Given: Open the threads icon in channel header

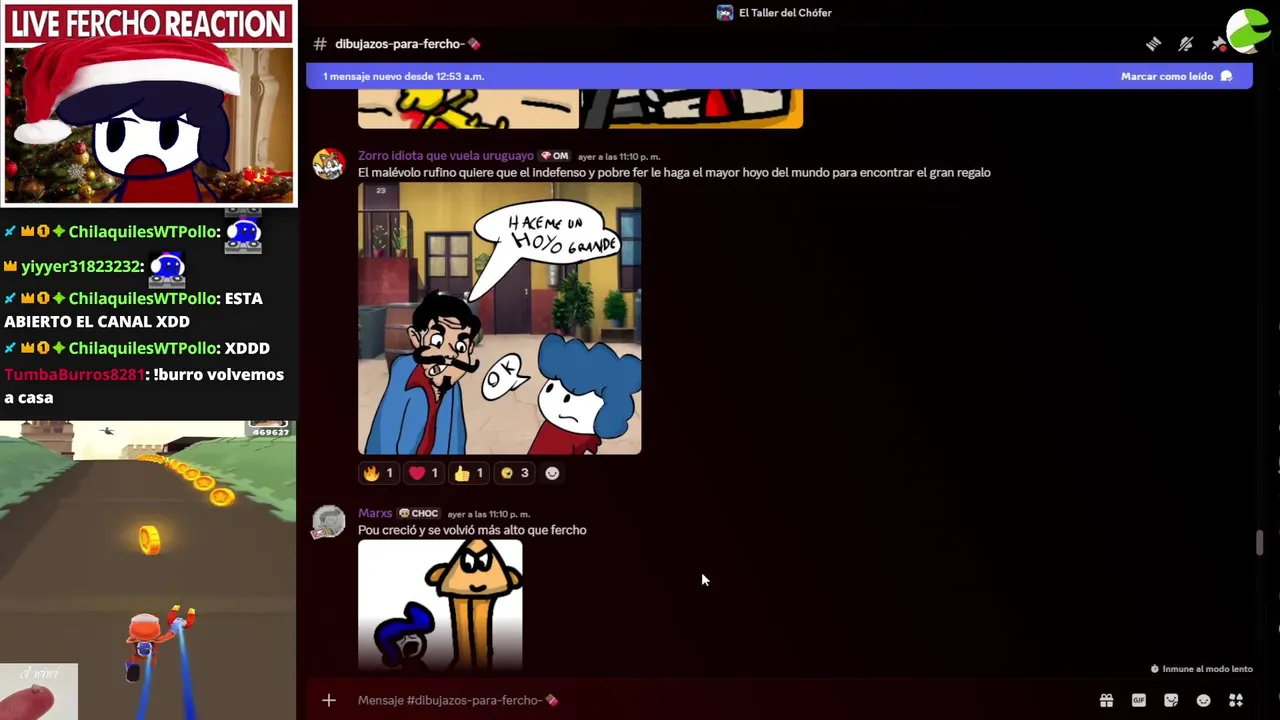Looking at the screenshot, I should [x=1153, y=44].
